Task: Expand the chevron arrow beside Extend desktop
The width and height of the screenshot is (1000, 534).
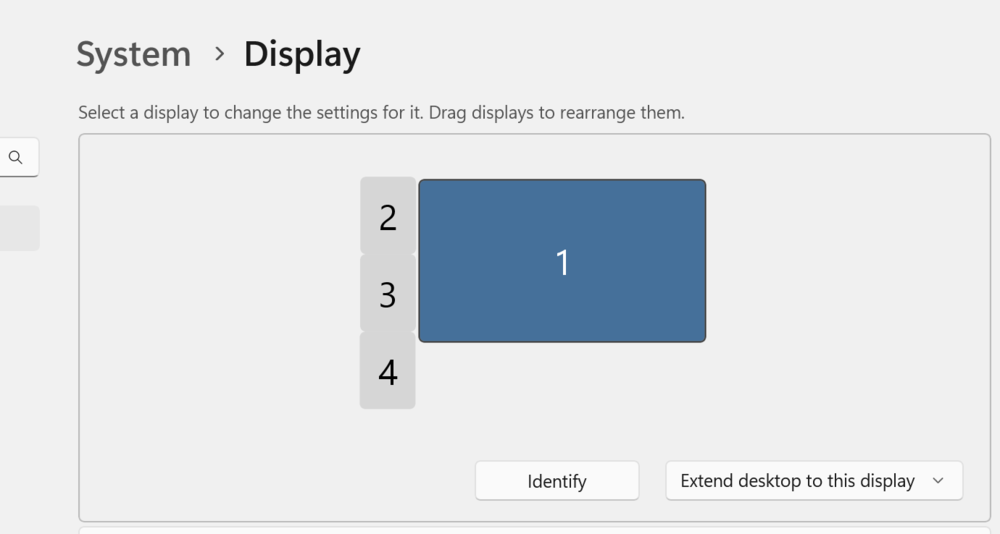Action: coord(938,481)
